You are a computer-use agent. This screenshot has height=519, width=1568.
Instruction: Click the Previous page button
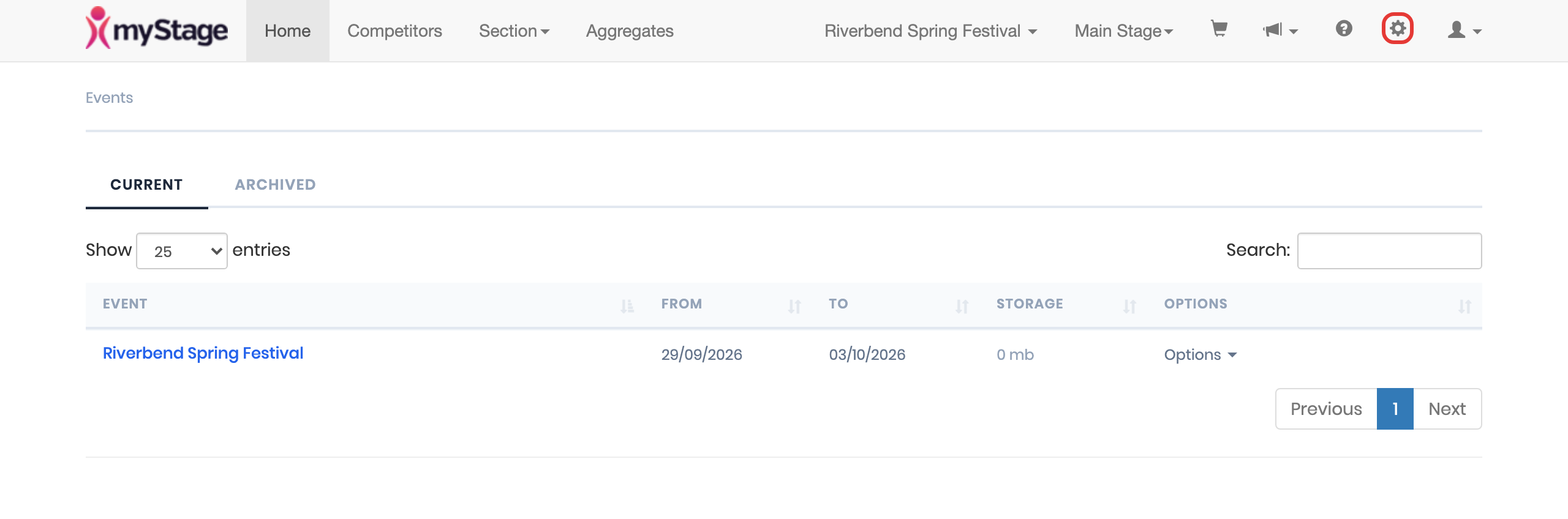click(x=1326, y=409)
